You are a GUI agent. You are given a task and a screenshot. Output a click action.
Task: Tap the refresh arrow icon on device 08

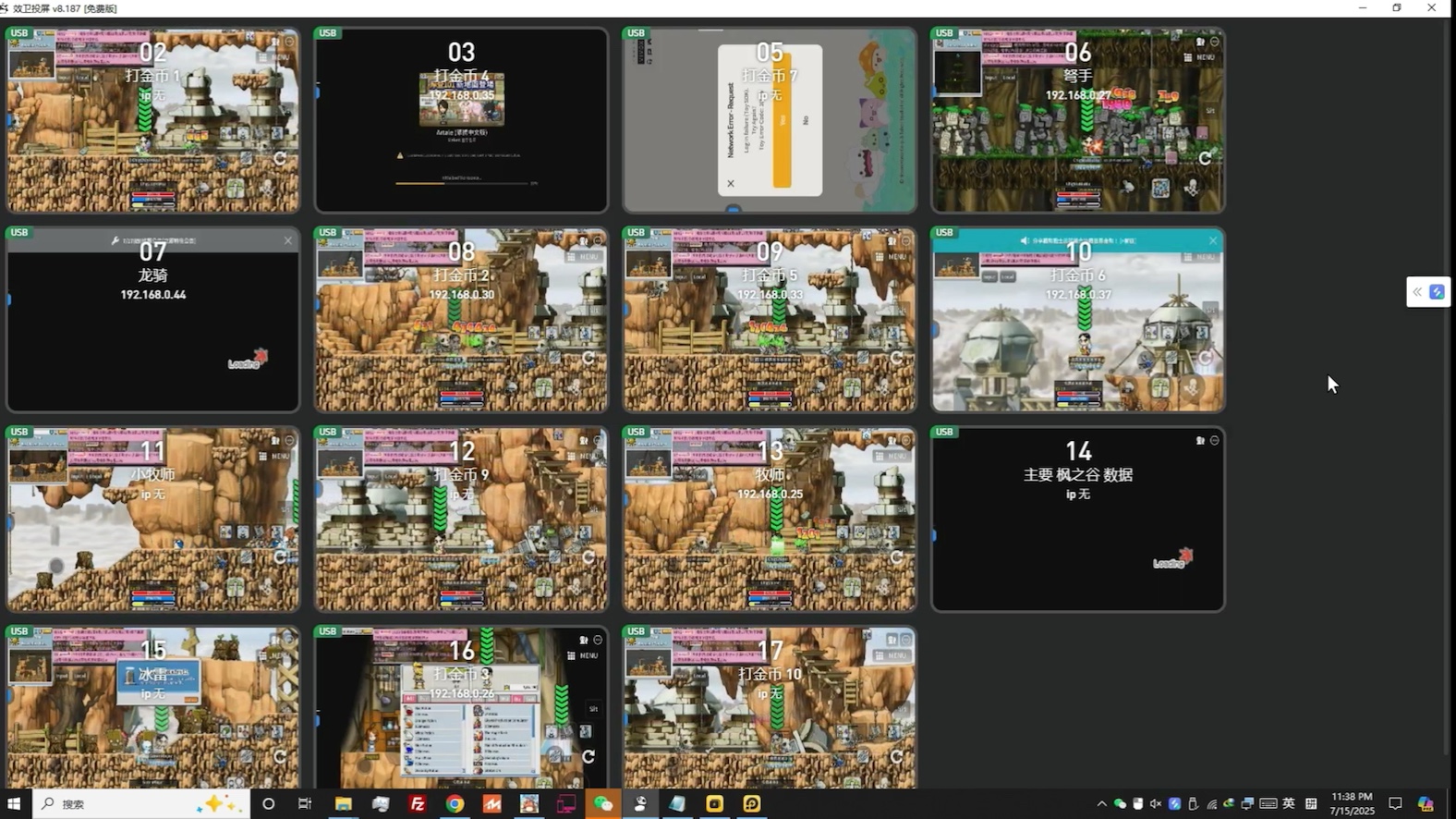(x=588, y=358)
